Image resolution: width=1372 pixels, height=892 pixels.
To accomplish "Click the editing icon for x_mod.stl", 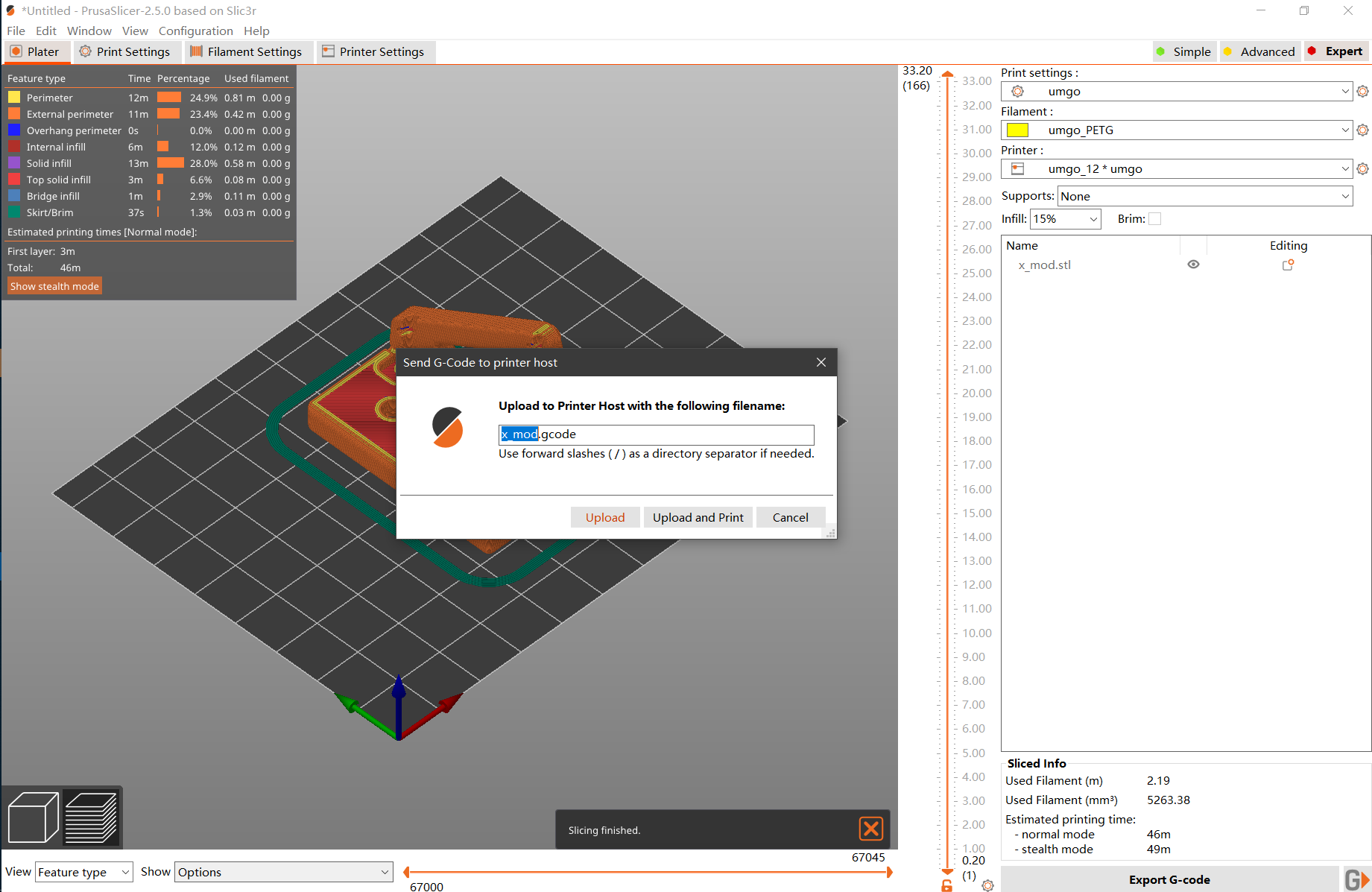I will click(1288, 264).
